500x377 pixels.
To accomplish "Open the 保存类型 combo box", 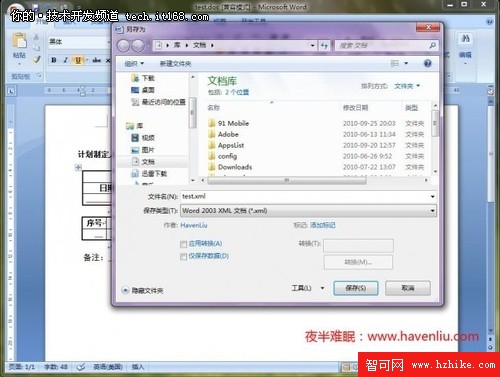I will pos(308,211).
